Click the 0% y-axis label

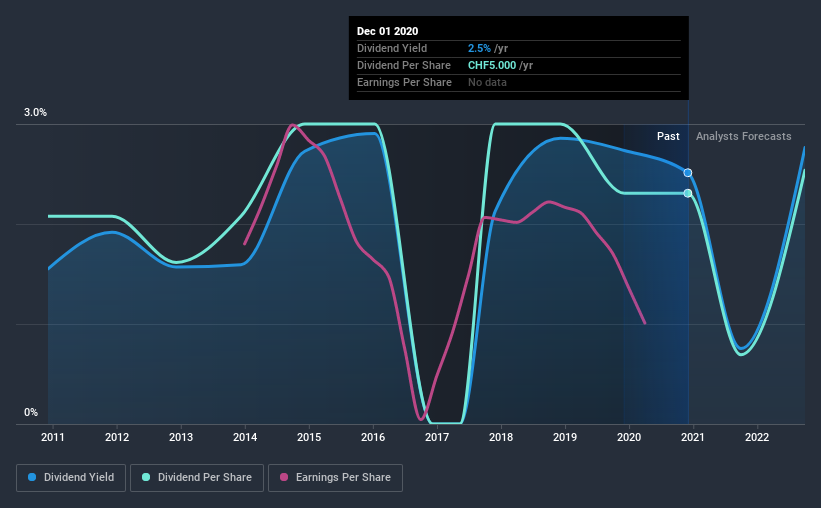click(x=31, y=413)
